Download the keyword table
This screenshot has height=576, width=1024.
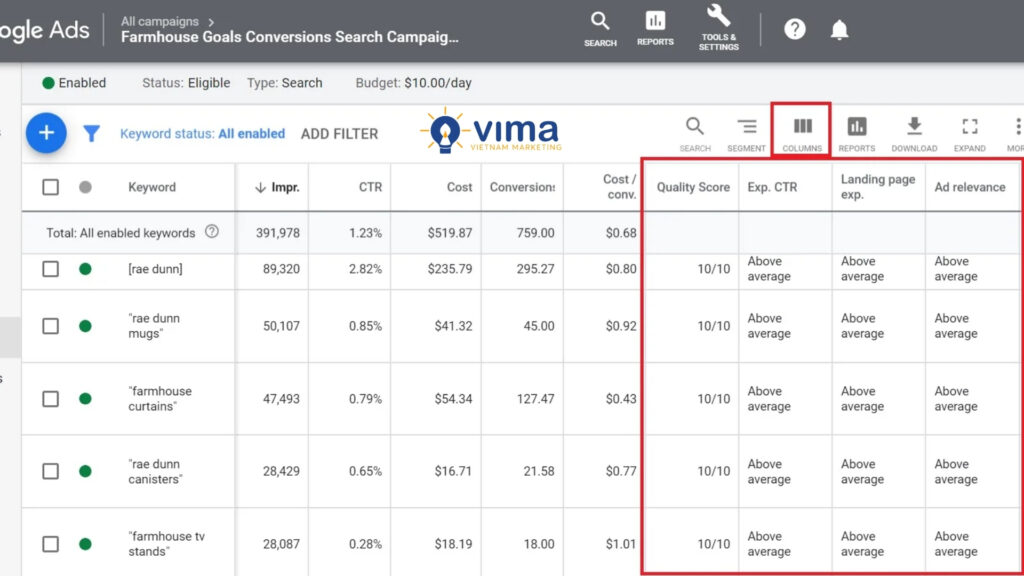click(x=914, y=134)
